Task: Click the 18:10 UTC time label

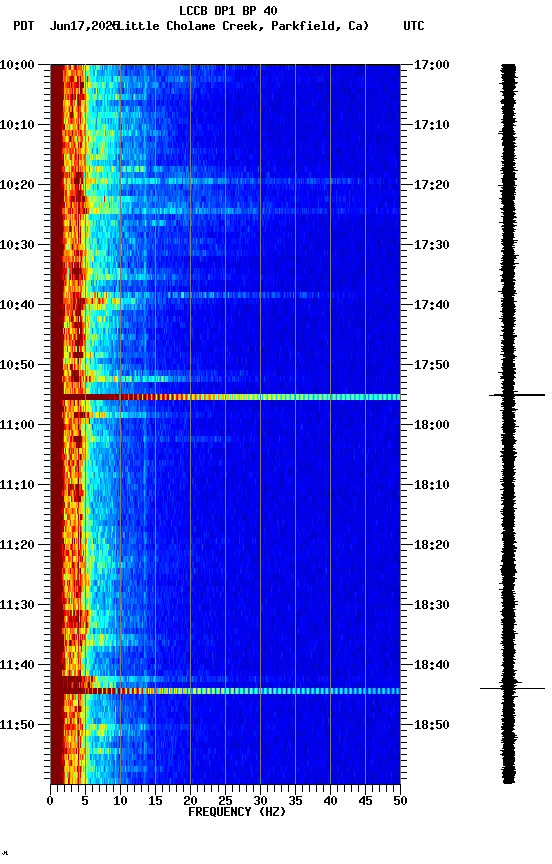Action: [432, 485]
